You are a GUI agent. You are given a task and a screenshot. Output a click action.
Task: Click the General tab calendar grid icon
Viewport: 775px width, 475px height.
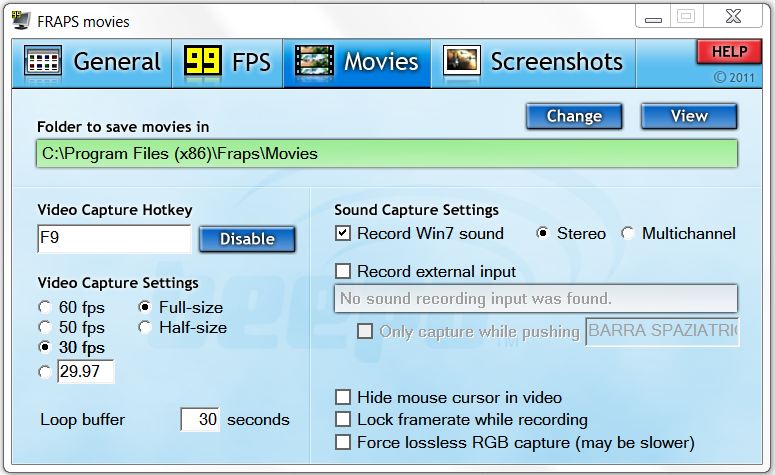tap(43, 62)
